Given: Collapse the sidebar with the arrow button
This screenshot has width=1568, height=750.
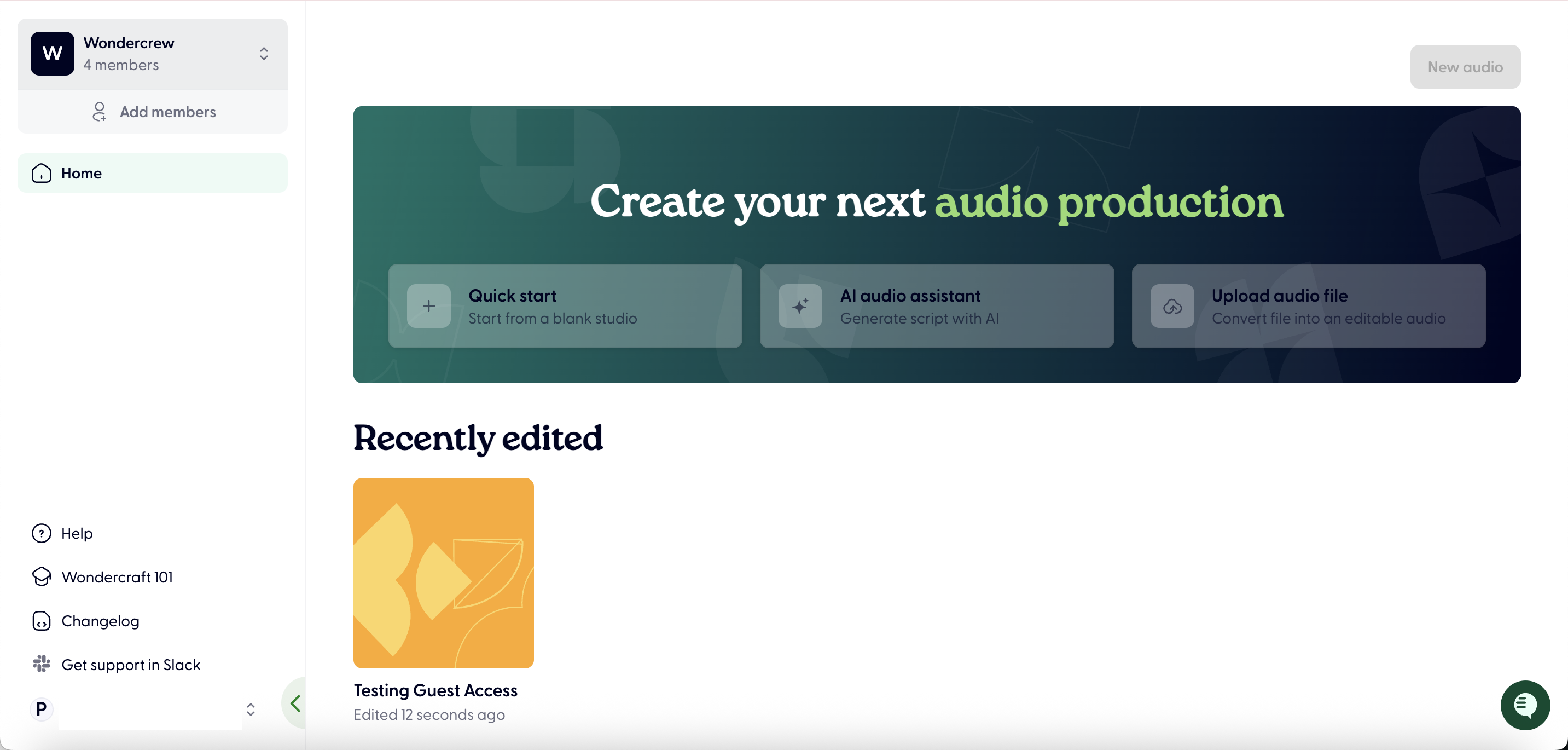Looking at the screenshot, I should [x=294, y=703].
